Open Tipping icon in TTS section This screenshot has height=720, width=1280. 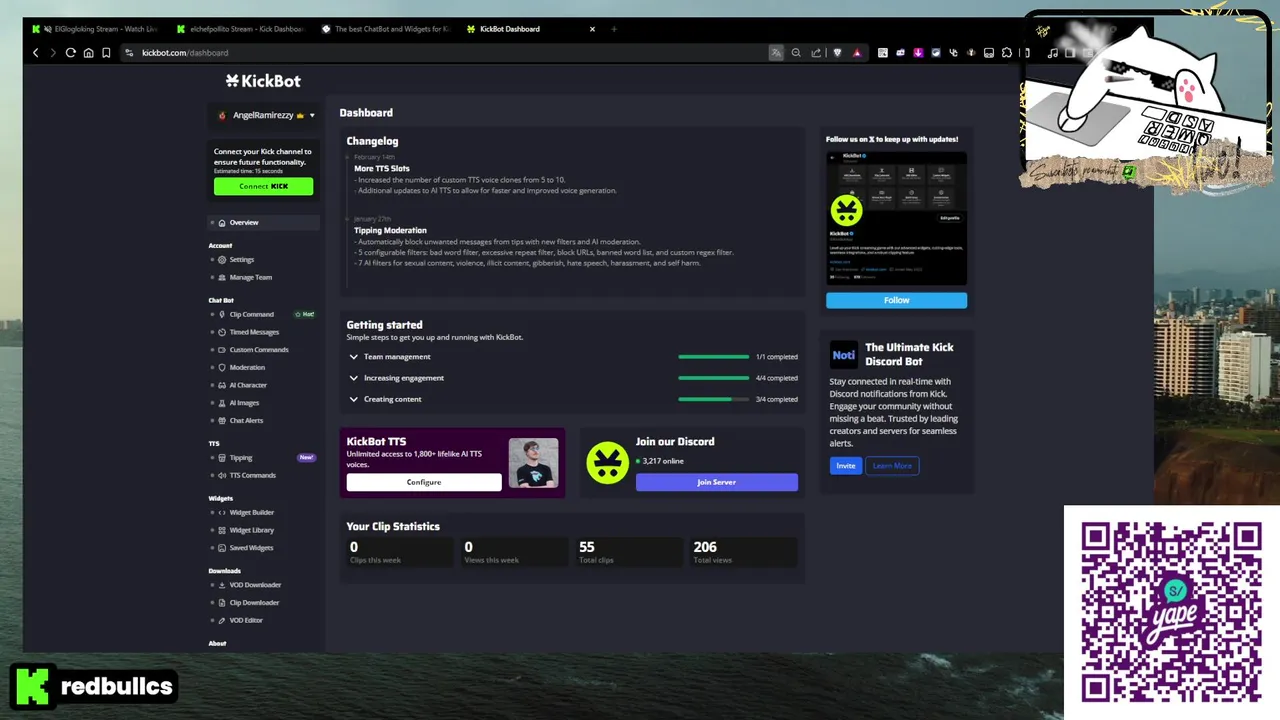click(222, 458)
